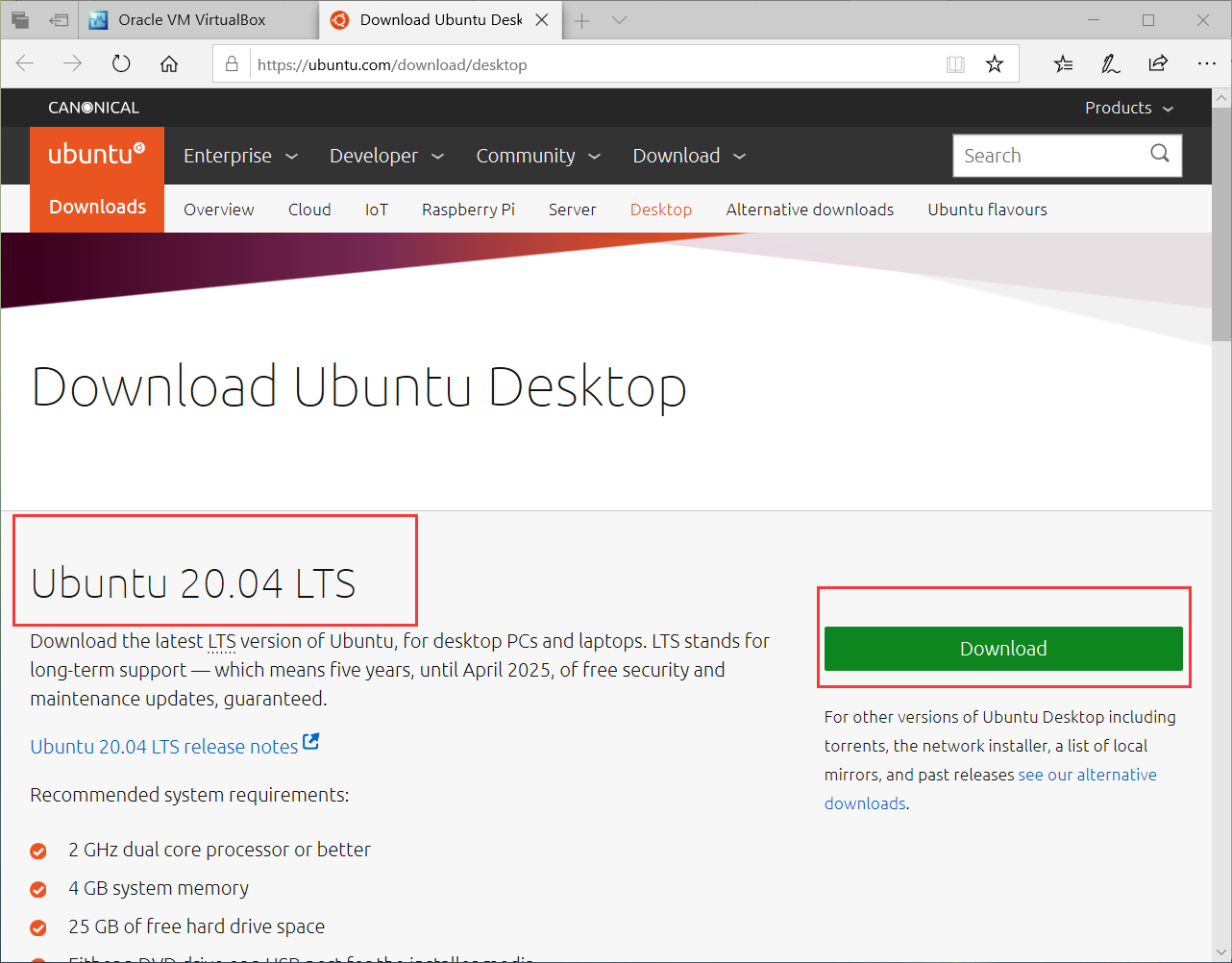Viewport: 1232px width, 963px height.
Task: Open Reading view book icon
Action: click(955, 64)
